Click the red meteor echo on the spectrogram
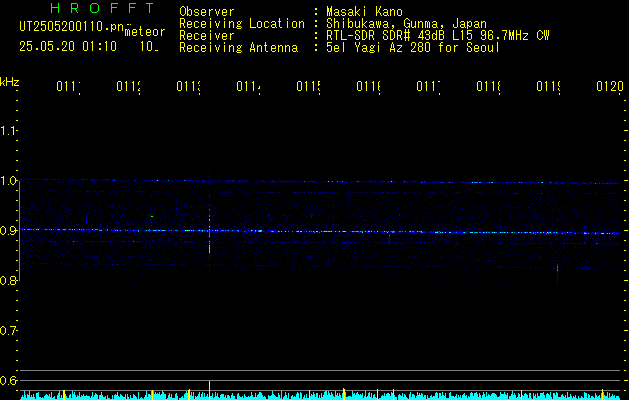 (x=209, y=232)
